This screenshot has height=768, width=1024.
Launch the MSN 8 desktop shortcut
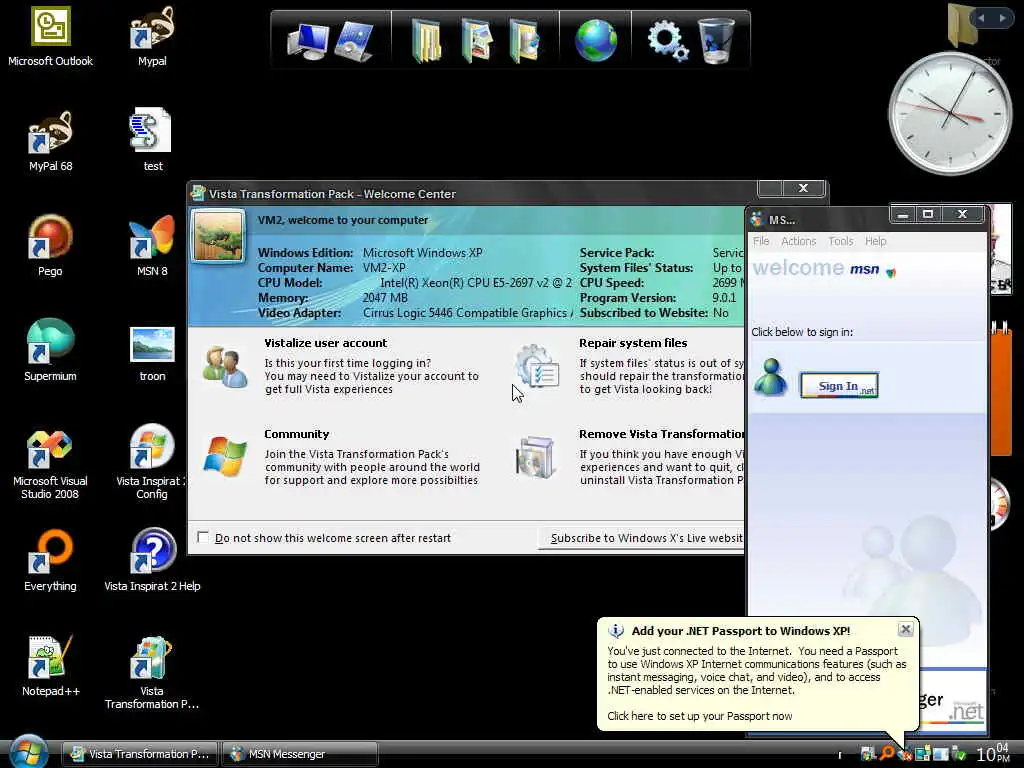tap(152, 246)
